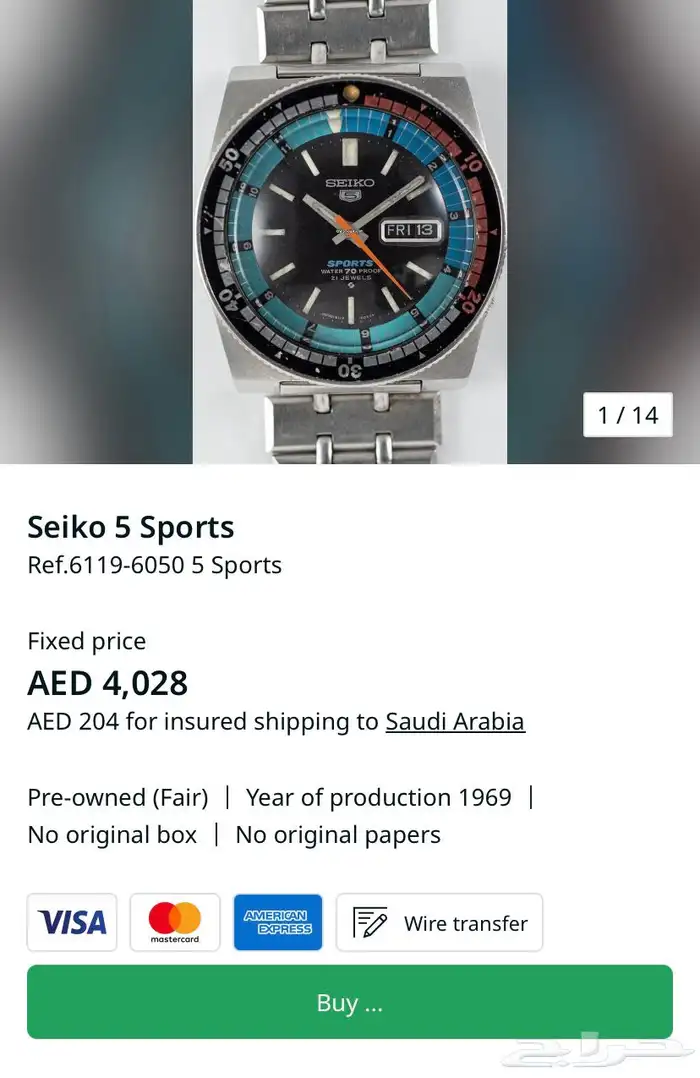Click the Wire transfer document icon
This screenshot has height=1078, width=700.
tap(370, 923)
